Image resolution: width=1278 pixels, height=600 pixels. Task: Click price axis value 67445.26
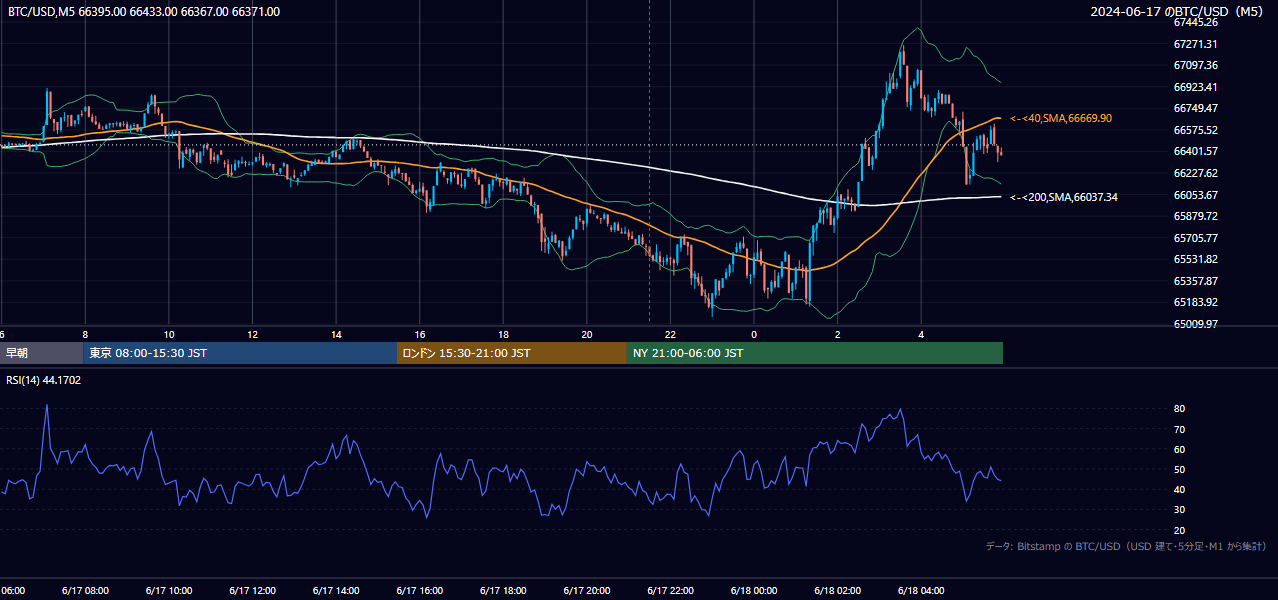(x=1196, y=22)
